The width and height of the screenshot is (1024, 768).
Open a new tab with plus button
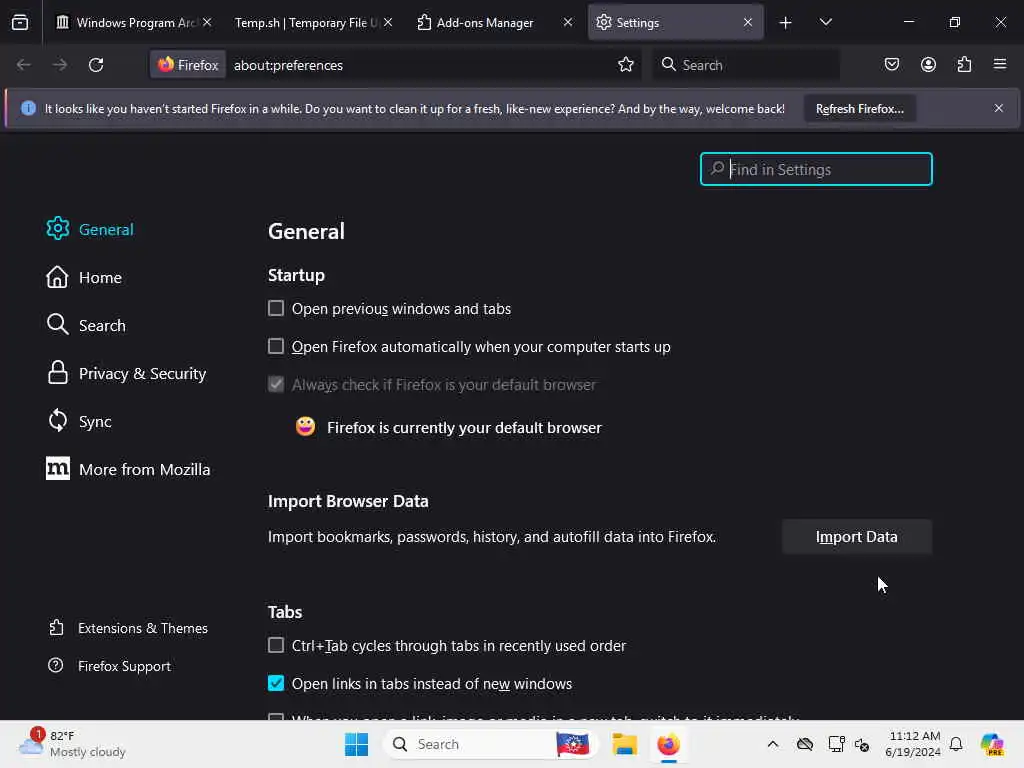(x=786, y=23)
